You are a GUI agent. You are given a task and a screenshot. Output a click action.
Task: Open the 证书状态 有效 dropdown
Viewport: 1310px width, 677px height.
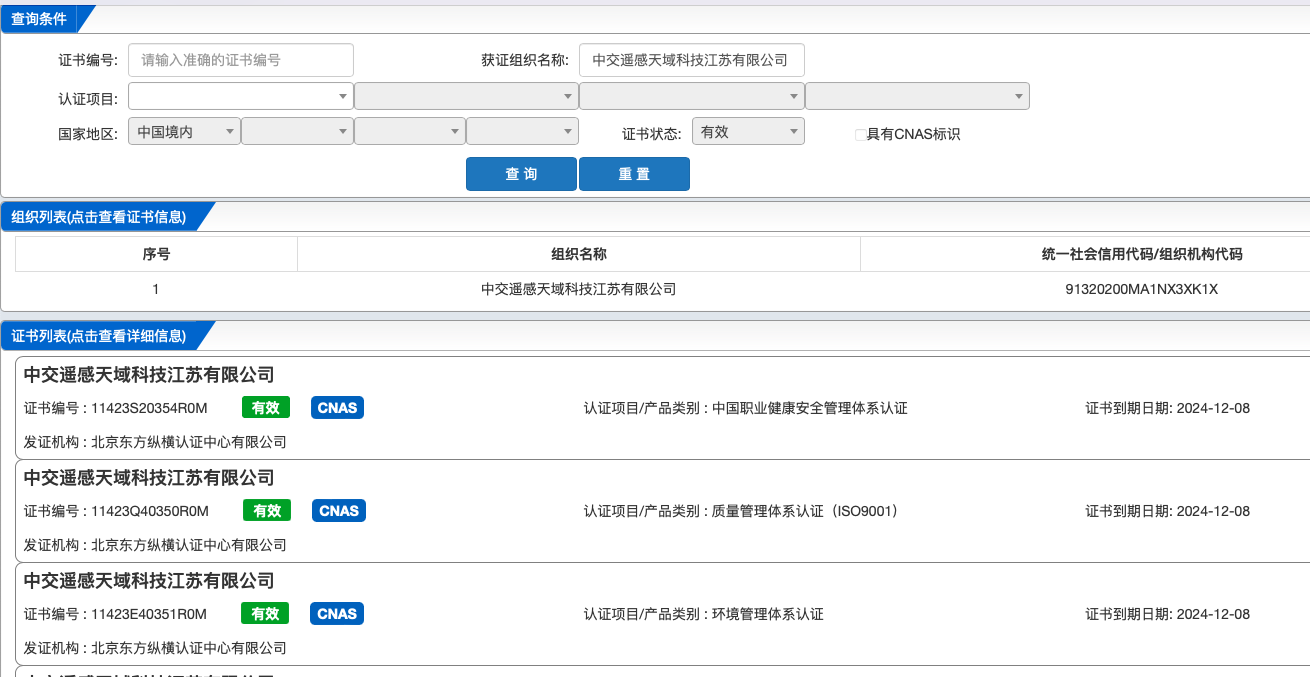(748, 132)
